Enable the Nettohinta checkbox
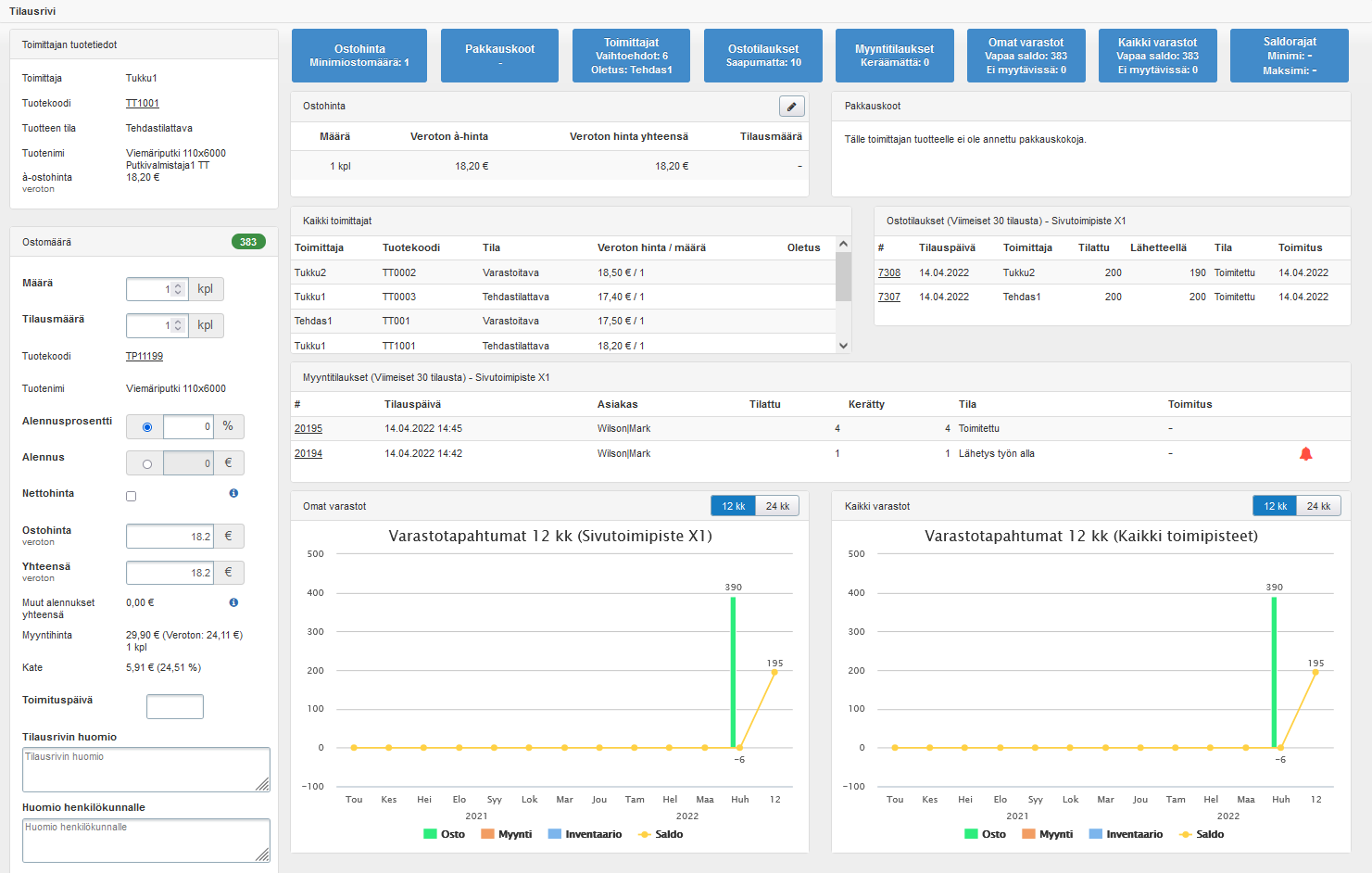Screen dimensions: 1372x873 pos(132,497)
